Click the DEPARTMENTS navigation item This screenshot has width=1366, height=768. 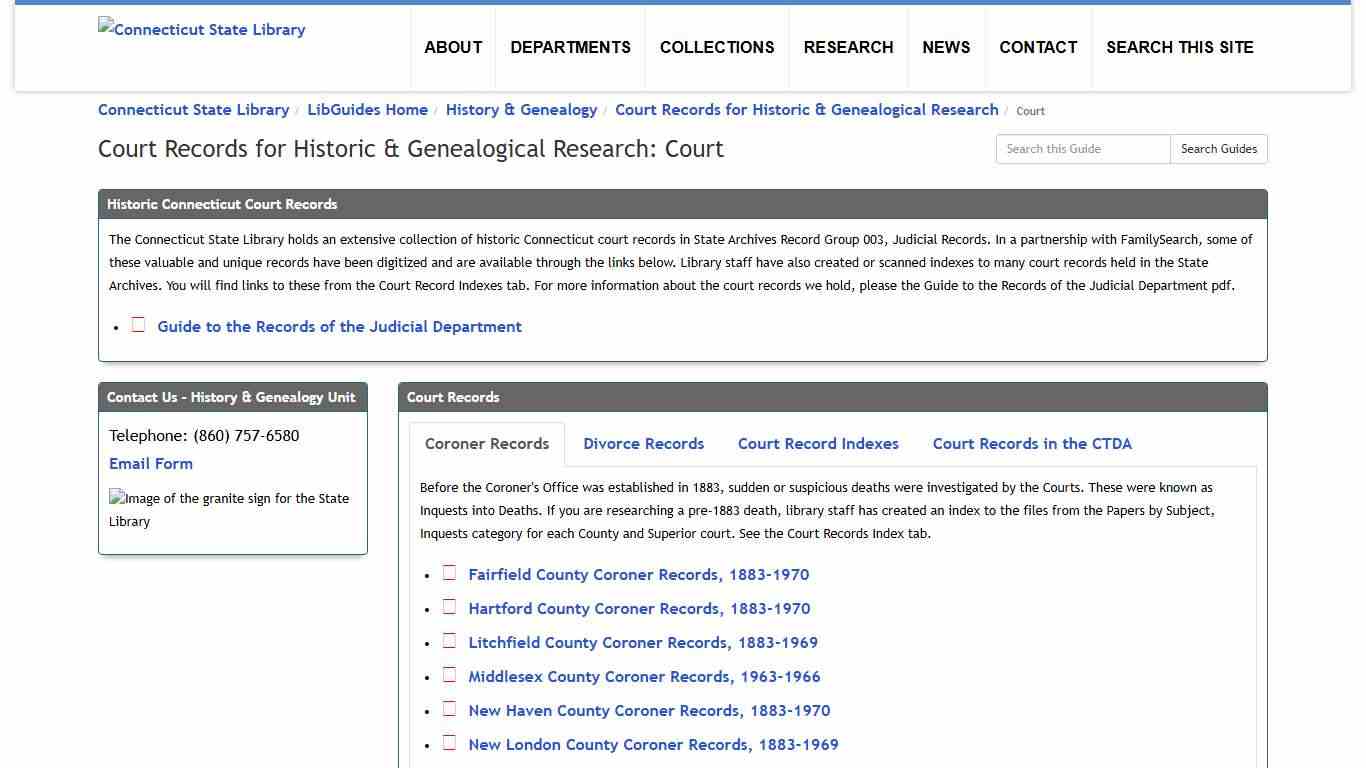point(570,47)
